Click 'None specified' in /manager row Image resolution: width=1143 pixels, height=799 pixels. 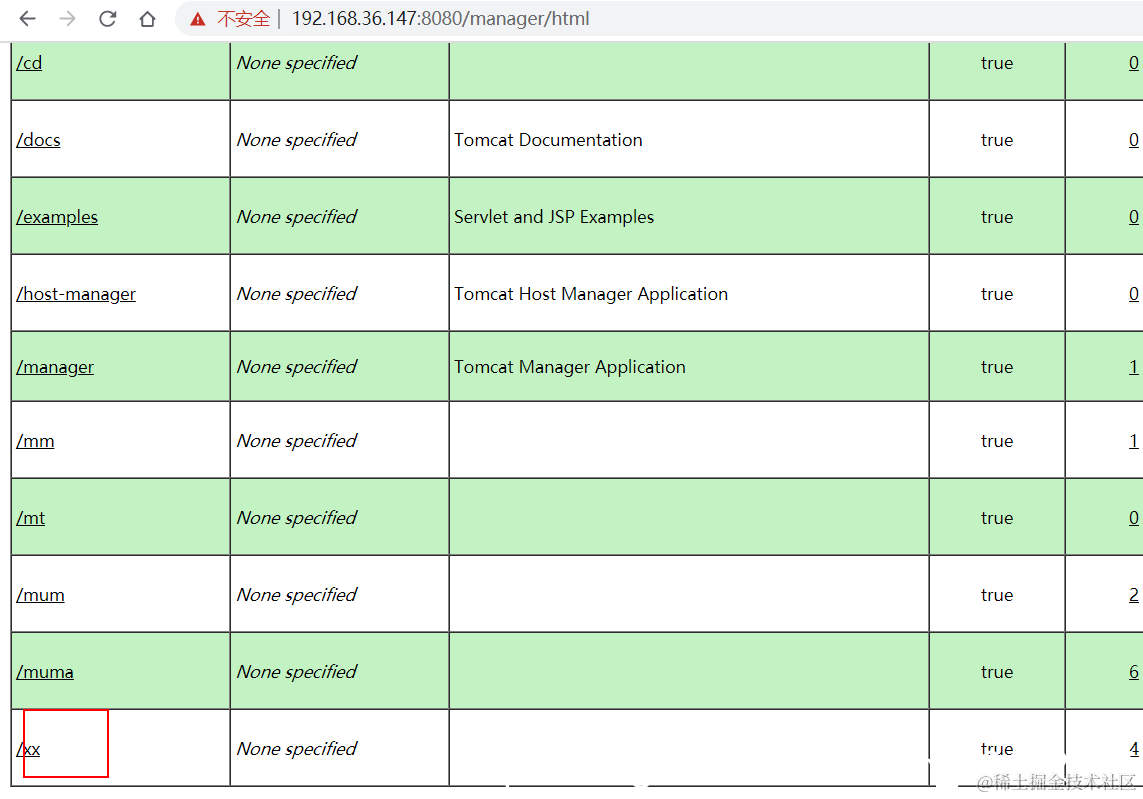pyautogui.click(x=297, y=367)
